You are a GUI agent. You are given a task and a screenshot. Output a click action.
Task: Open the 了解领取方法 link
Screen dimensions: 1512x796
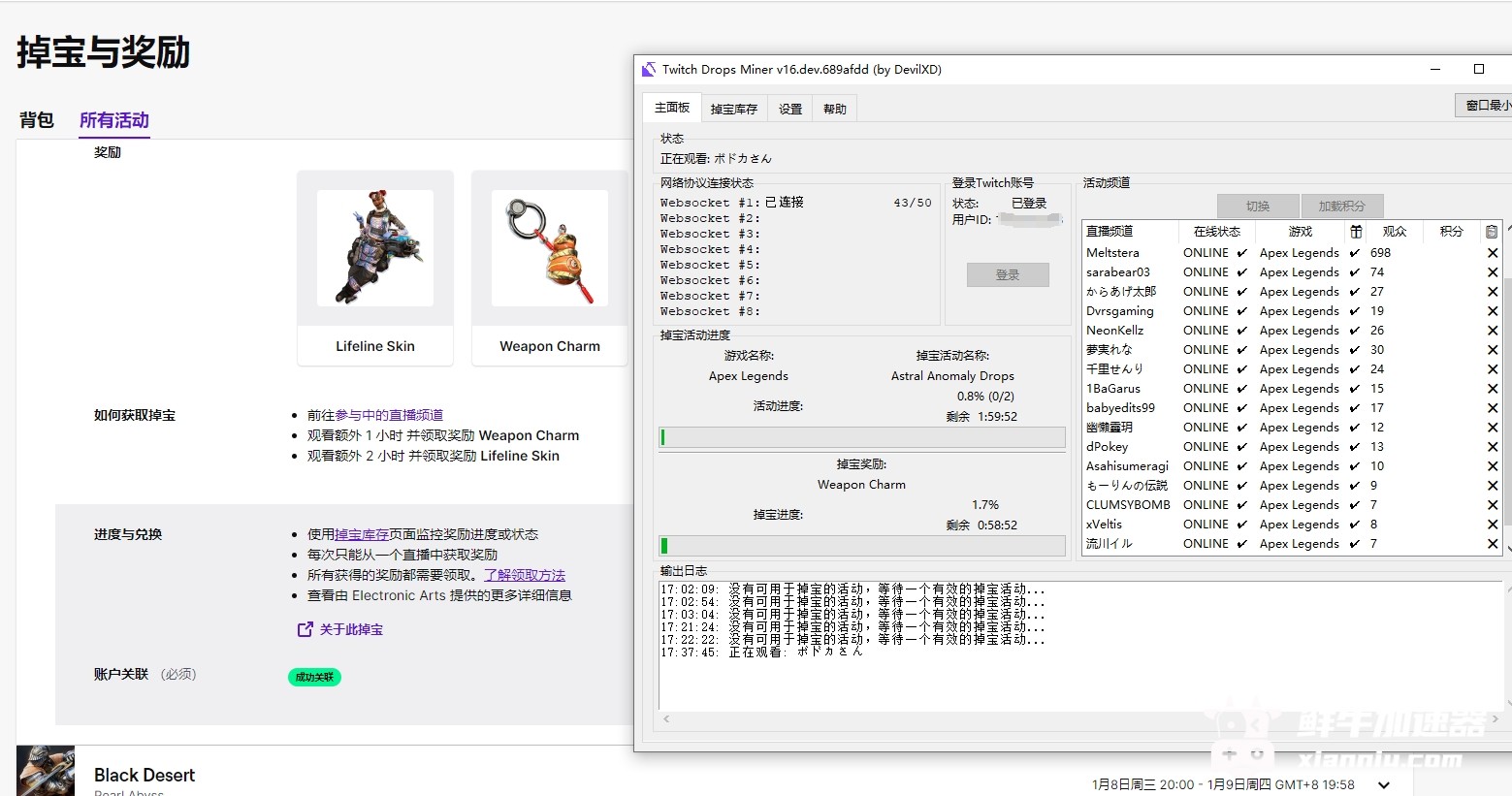(x=525, y=575)
